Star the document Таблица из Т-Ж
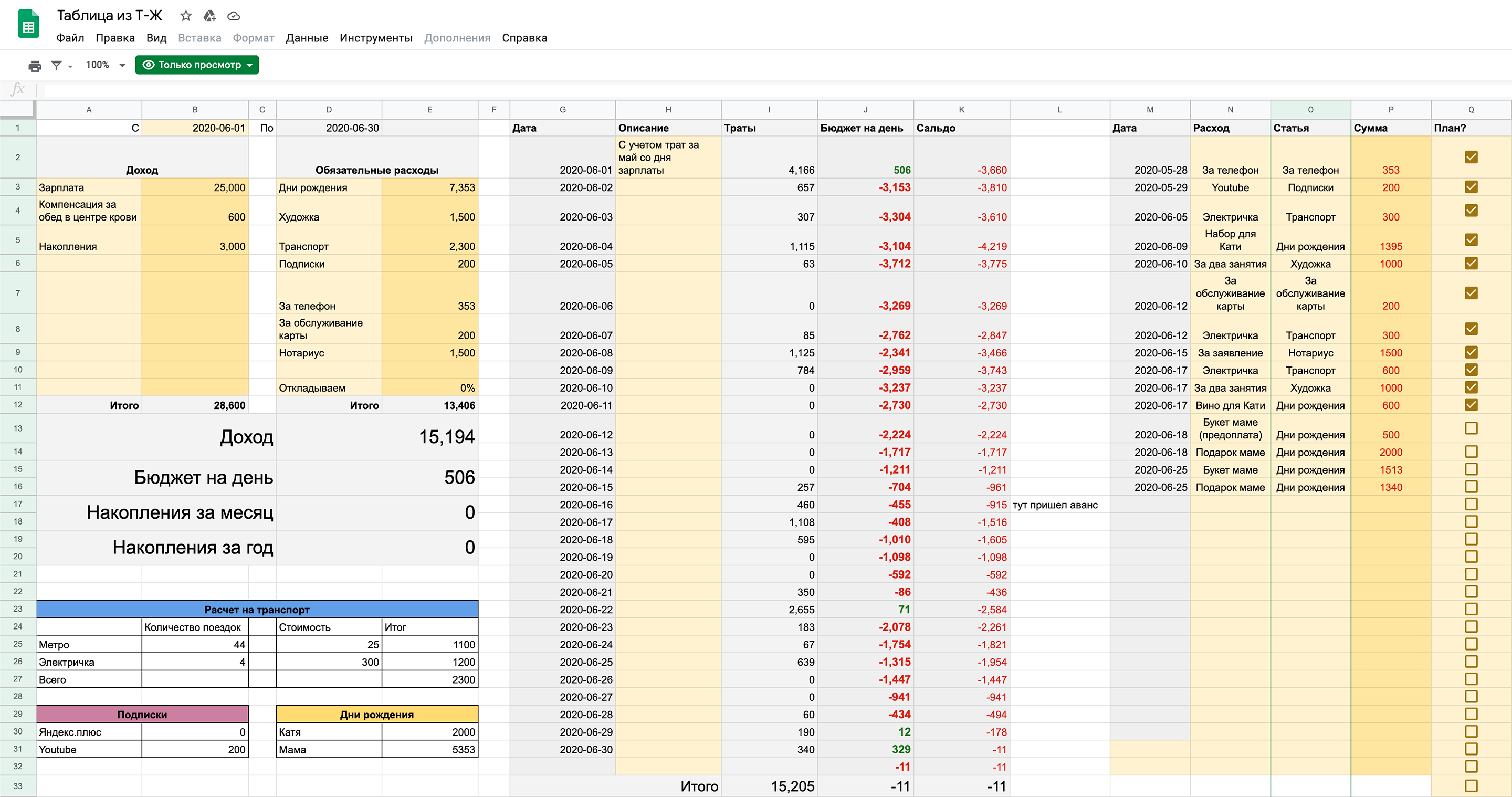This screenshot has width=1512, height=797. tap(185, 16)
